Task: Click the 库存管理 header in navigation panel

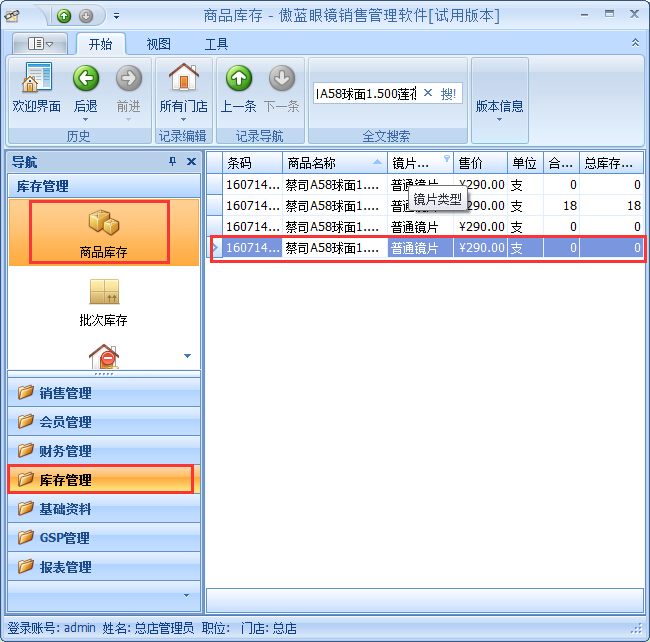Action: pyautogui.click(x=104, y=186)
